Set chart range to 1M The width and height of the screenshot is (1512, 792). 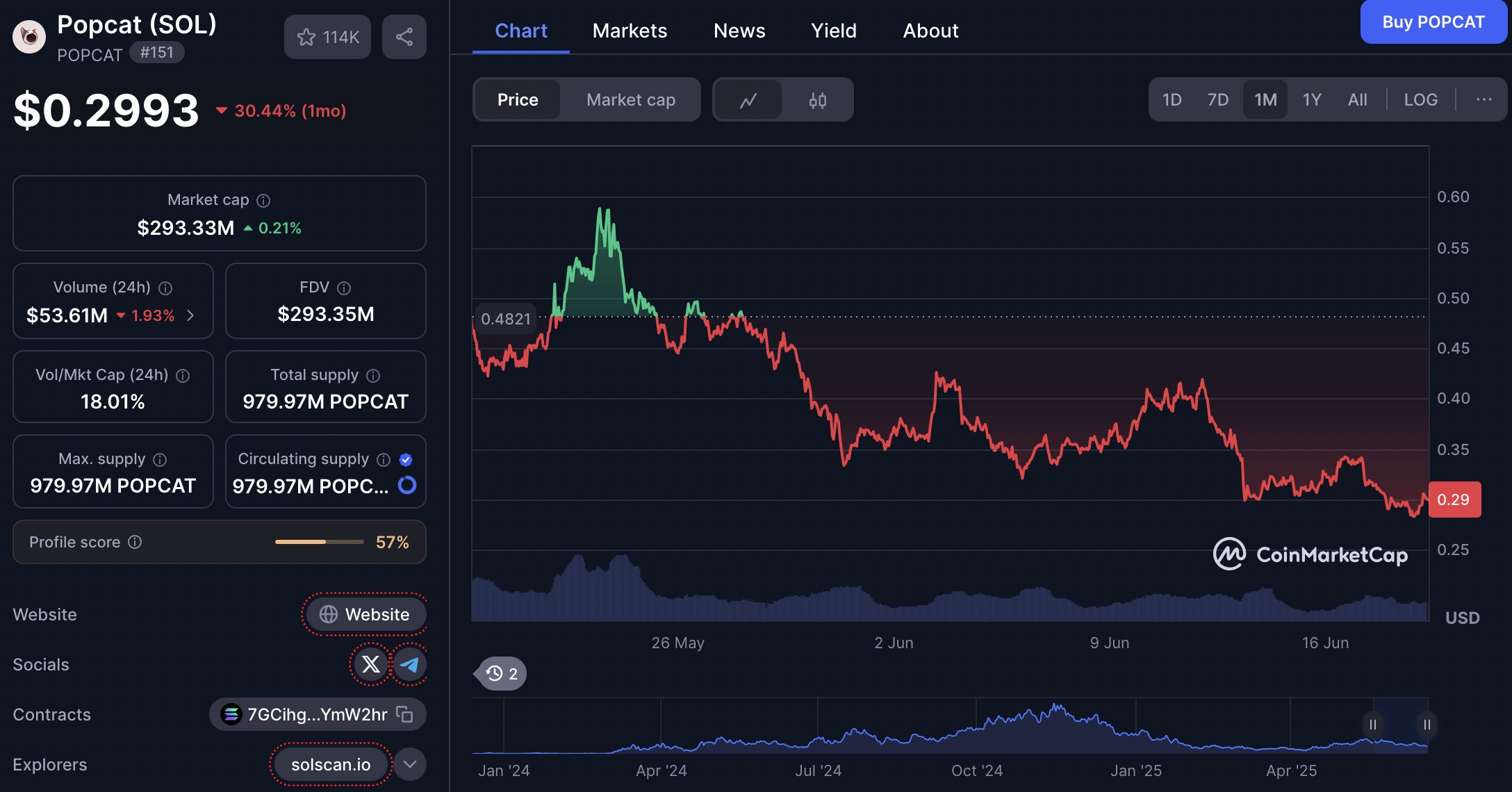pos(1265,100)
